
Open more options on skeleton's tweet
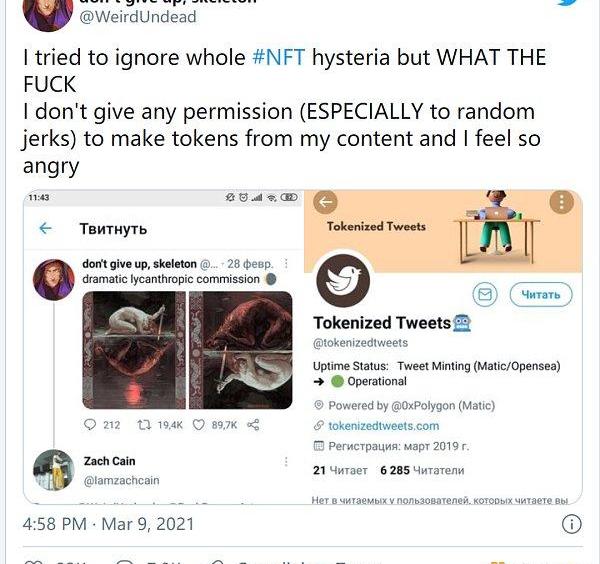(287, 264)
